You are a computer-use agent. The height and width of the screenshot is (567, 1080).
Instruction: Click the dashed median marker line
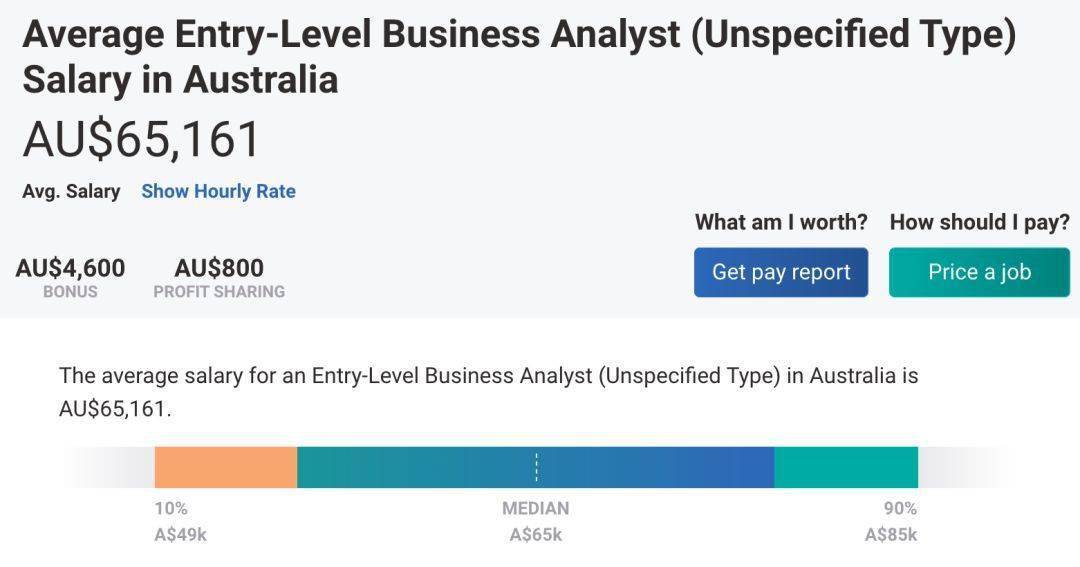coord(536,467)
